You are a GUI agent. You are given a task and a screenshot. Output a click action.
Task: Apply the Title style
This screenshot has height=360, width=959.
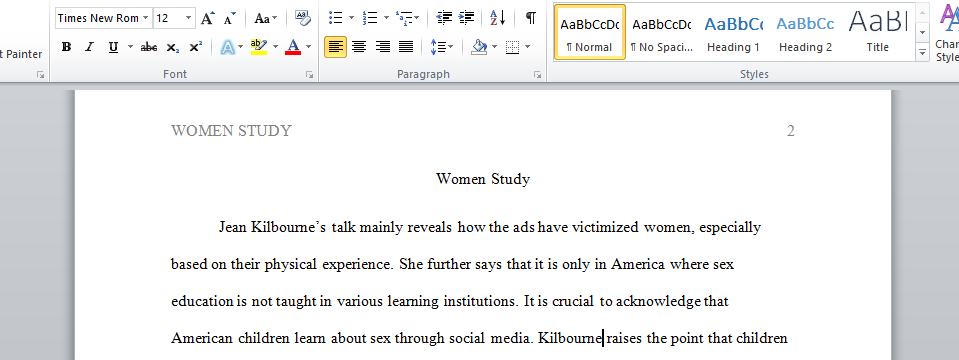[x=878, y=32]
